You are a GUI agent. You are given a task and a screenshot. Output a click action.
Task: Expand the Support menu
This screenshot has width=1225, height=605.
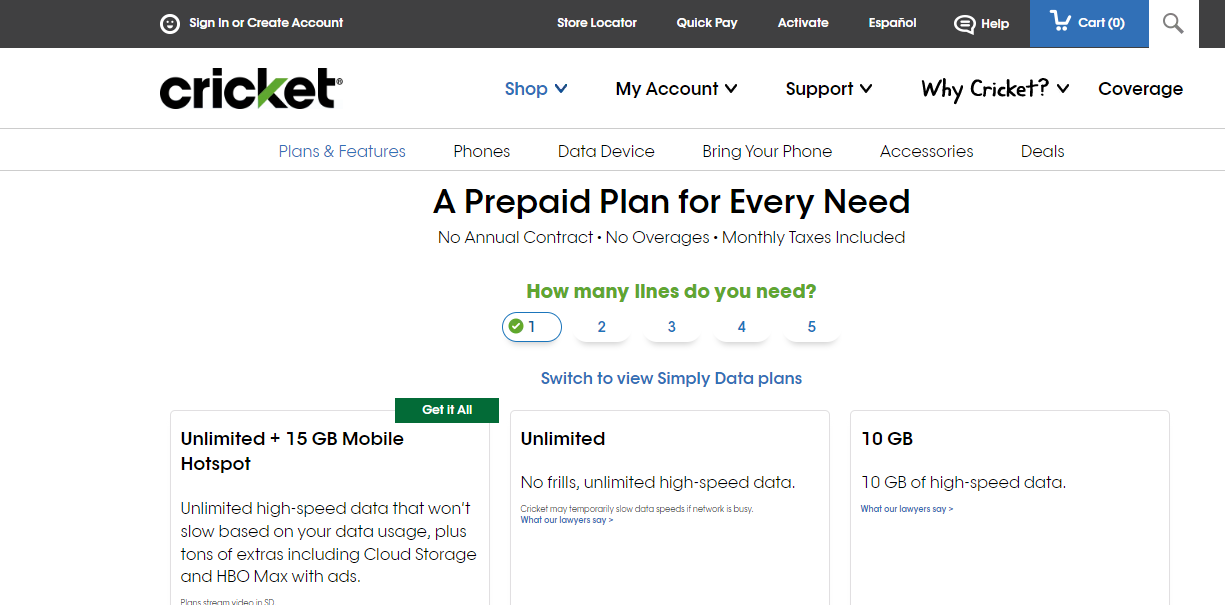[x=829, y=89]
